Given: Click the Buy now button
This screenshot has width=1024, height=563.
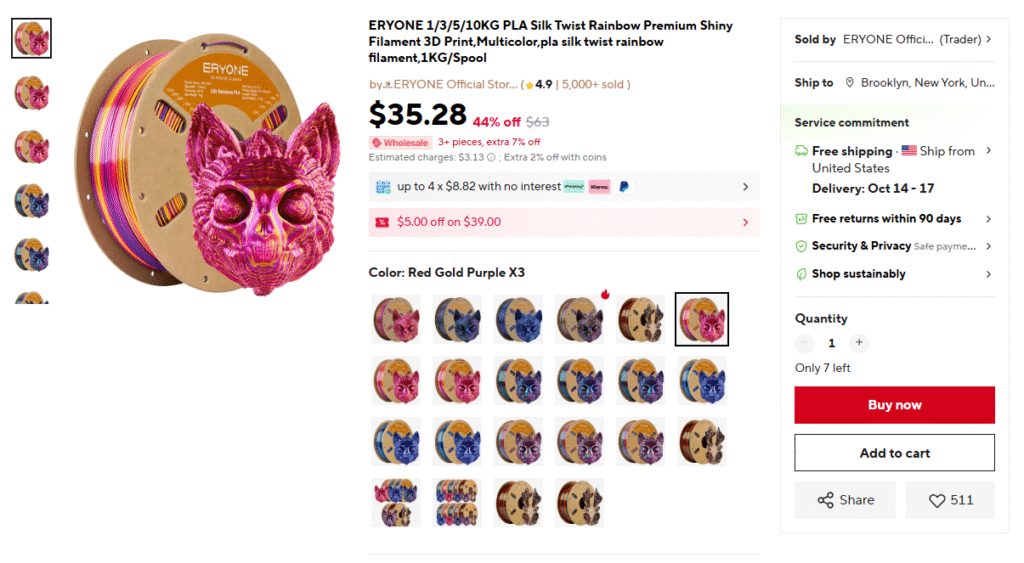Looking at the screenshot, I should (894, 405).
